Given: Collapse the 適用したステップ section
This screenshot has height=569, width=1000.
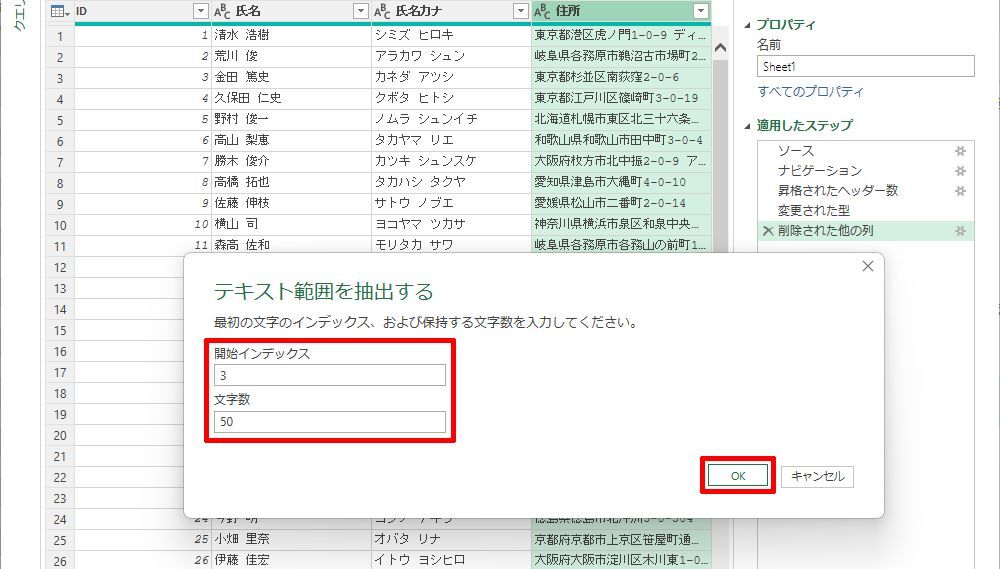Looking at the screenshot, I should (747, 126).
